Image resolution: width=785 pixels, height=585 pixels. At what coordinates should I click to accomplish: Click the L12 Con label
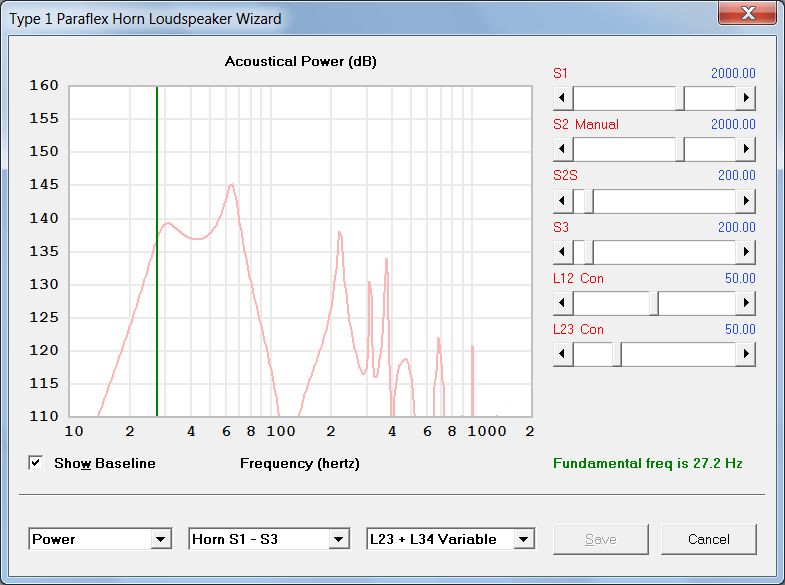click(x=578, y=278)
